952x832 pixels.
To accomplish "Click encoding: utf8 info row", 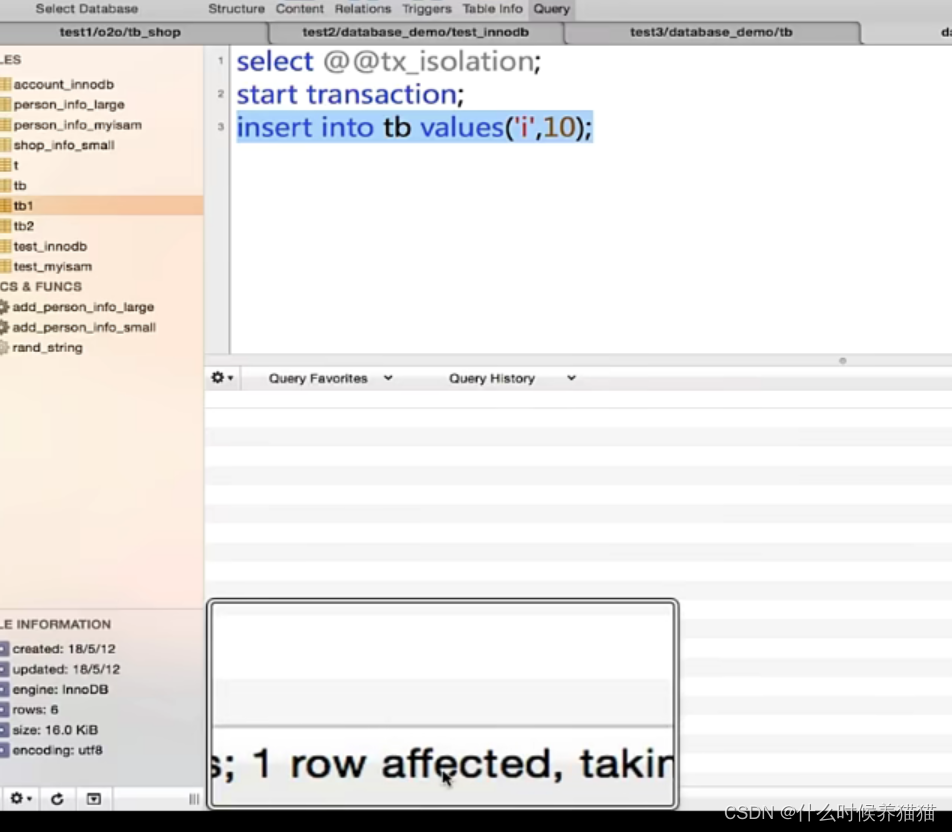I will 57,750.
